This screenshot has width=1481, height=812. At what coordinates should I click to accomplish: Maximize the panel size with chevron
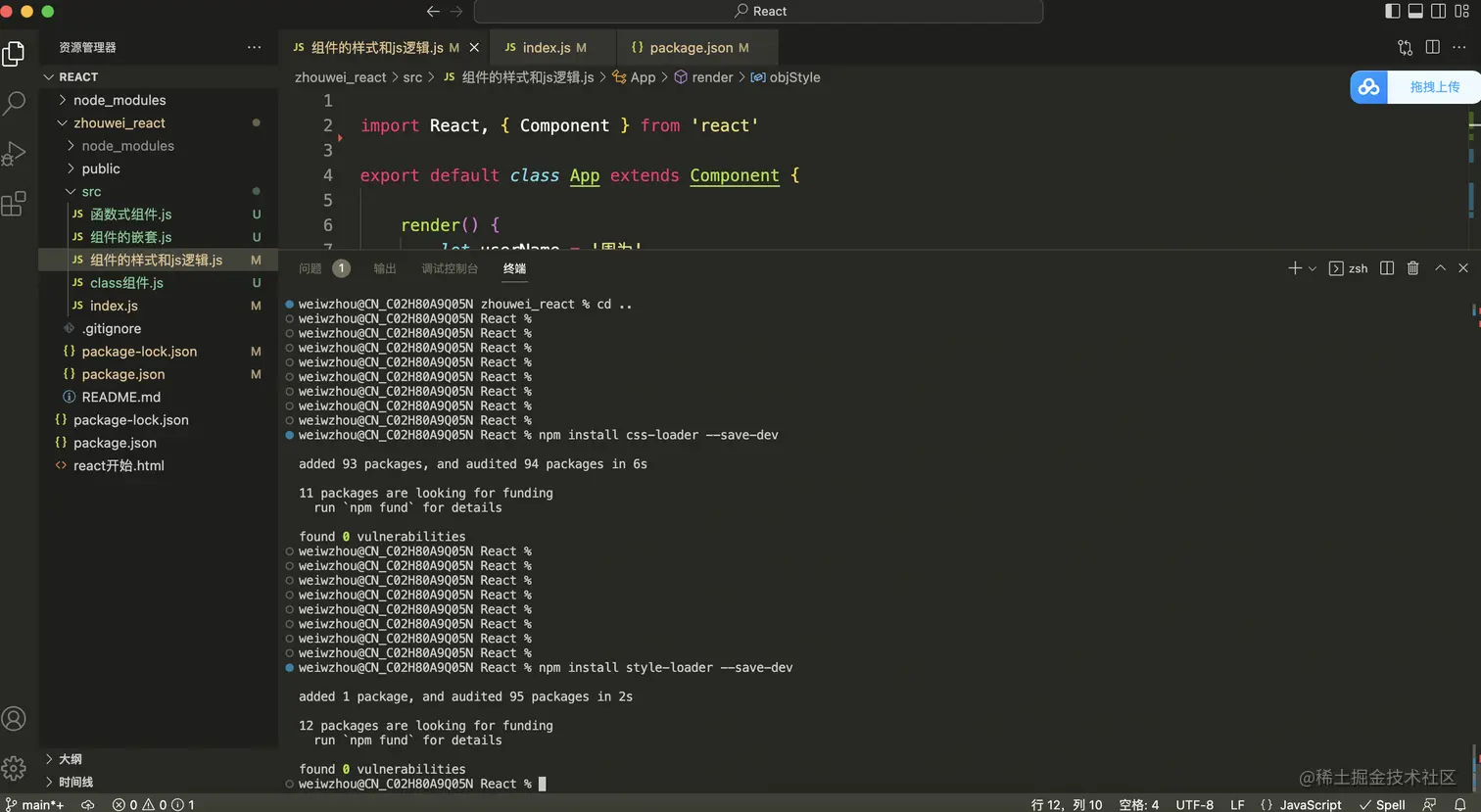[1440, 268]
